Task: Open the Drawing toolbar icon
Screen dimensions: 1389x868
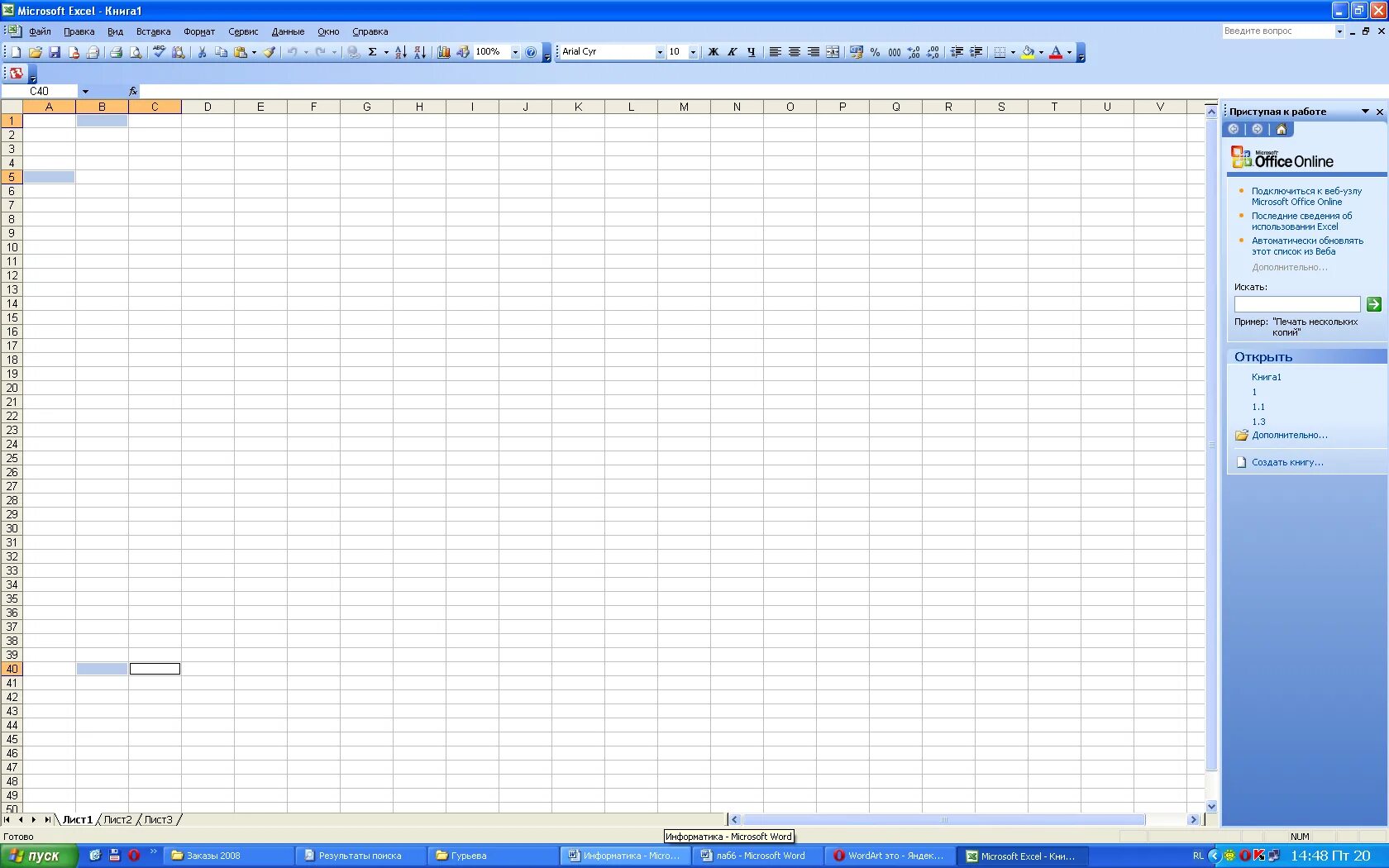Action: coord(463,52)
